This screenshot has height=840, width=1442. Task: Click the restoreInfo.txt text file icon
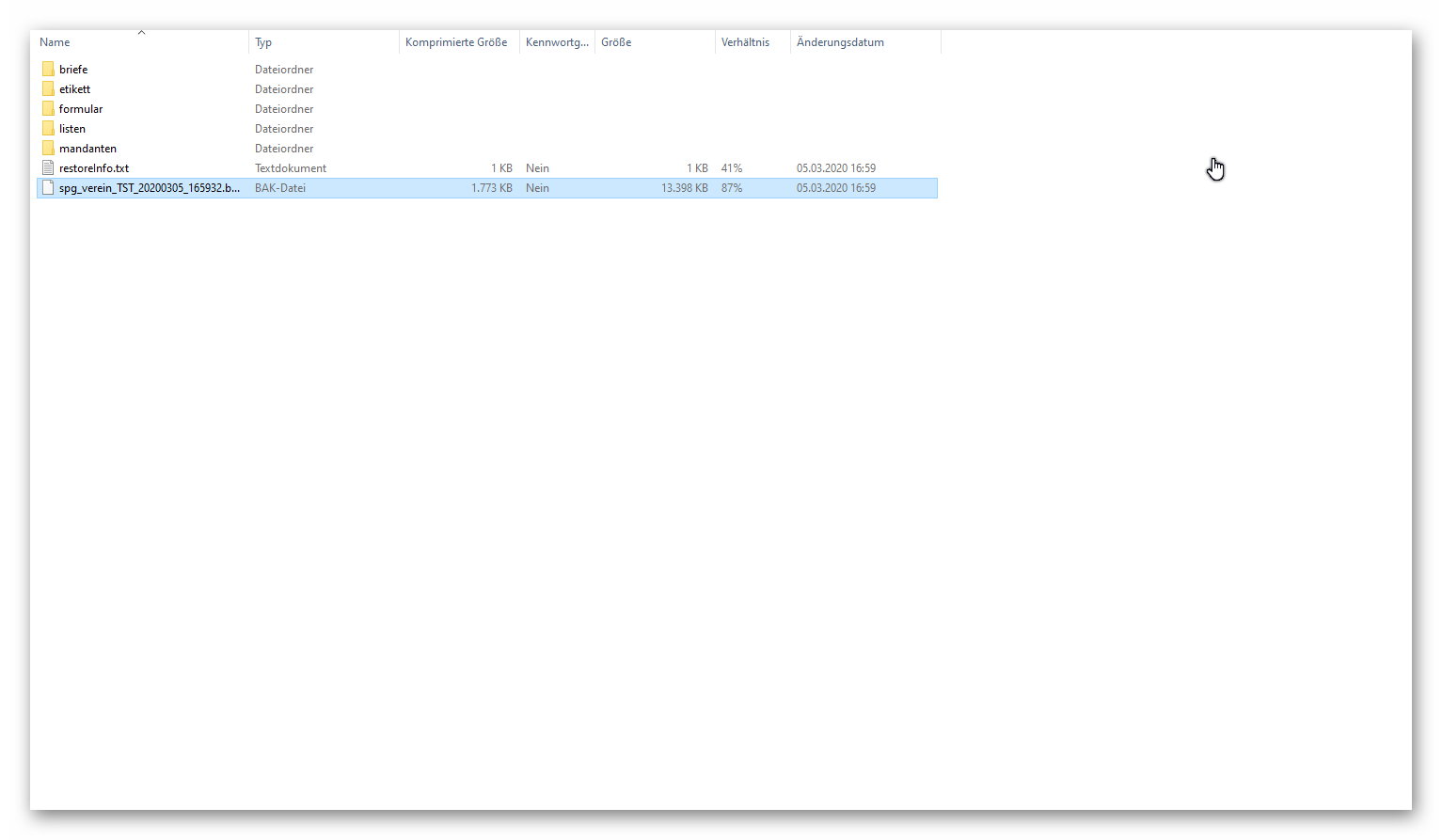(48, 168)
